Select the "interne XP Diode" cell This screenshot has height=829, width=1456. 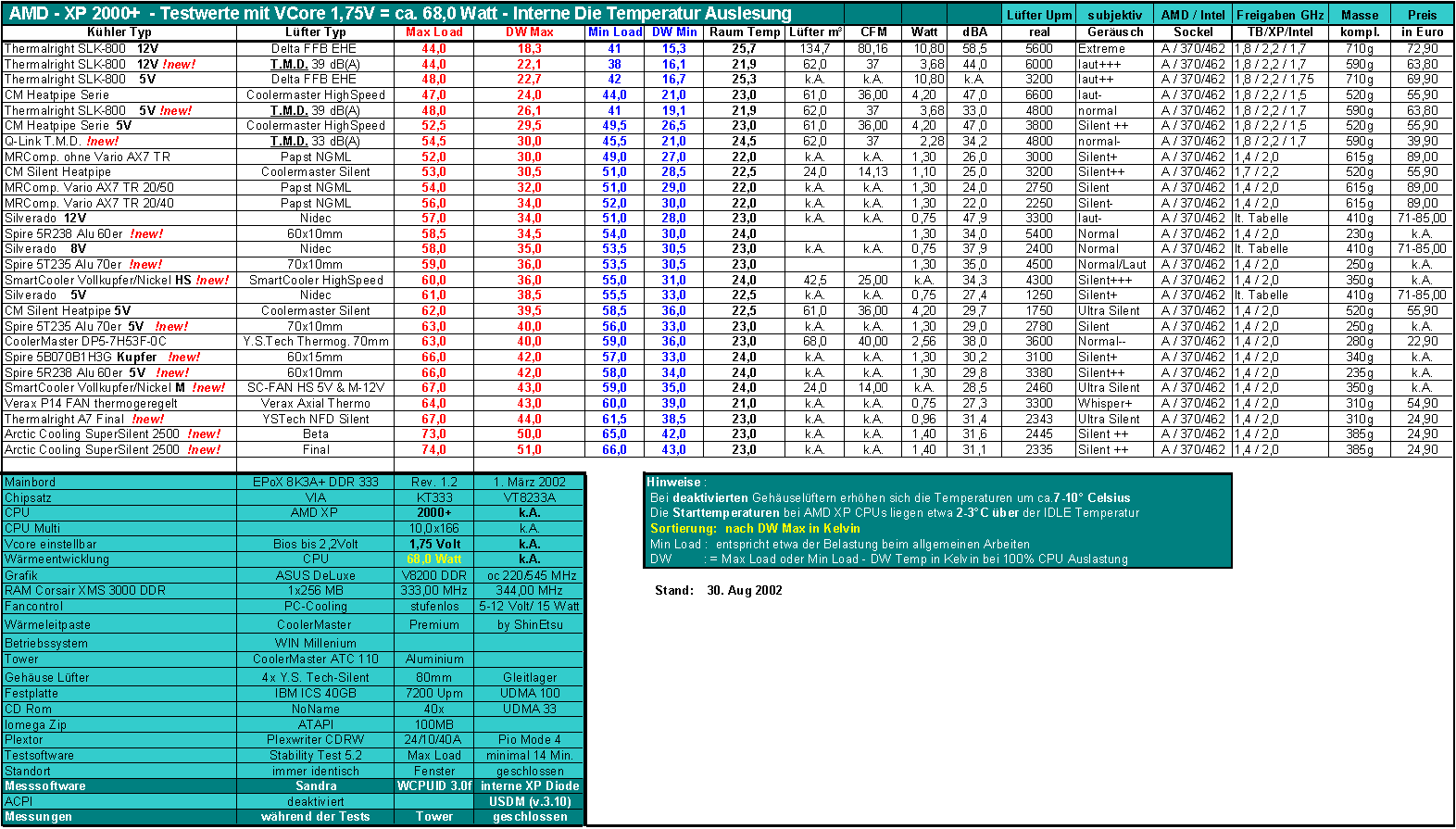(x=530, y=785)
